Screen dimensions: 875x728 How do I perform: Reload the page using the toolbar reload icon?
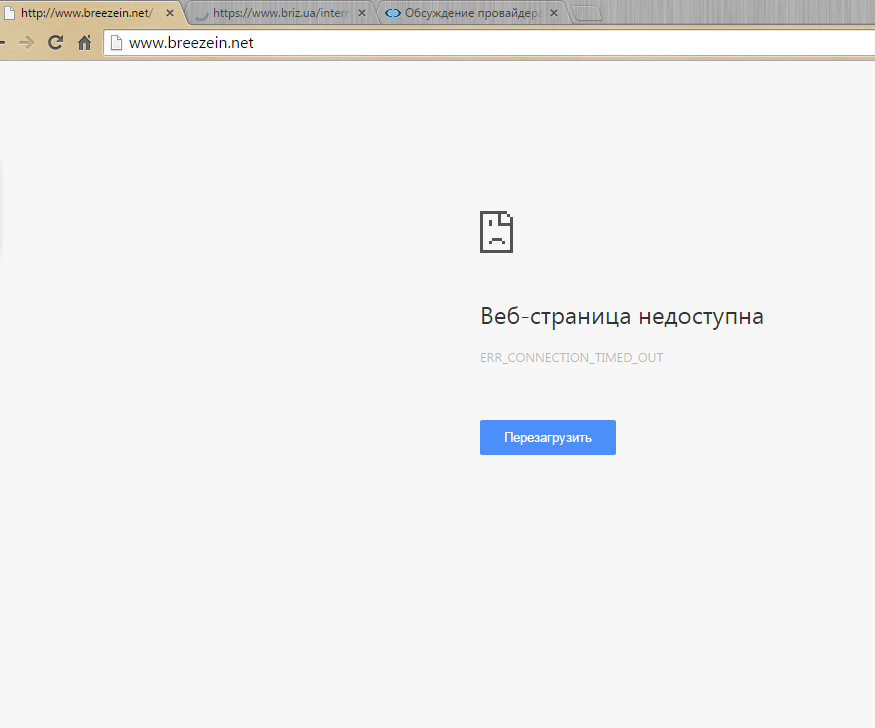[x=56, y=42]
